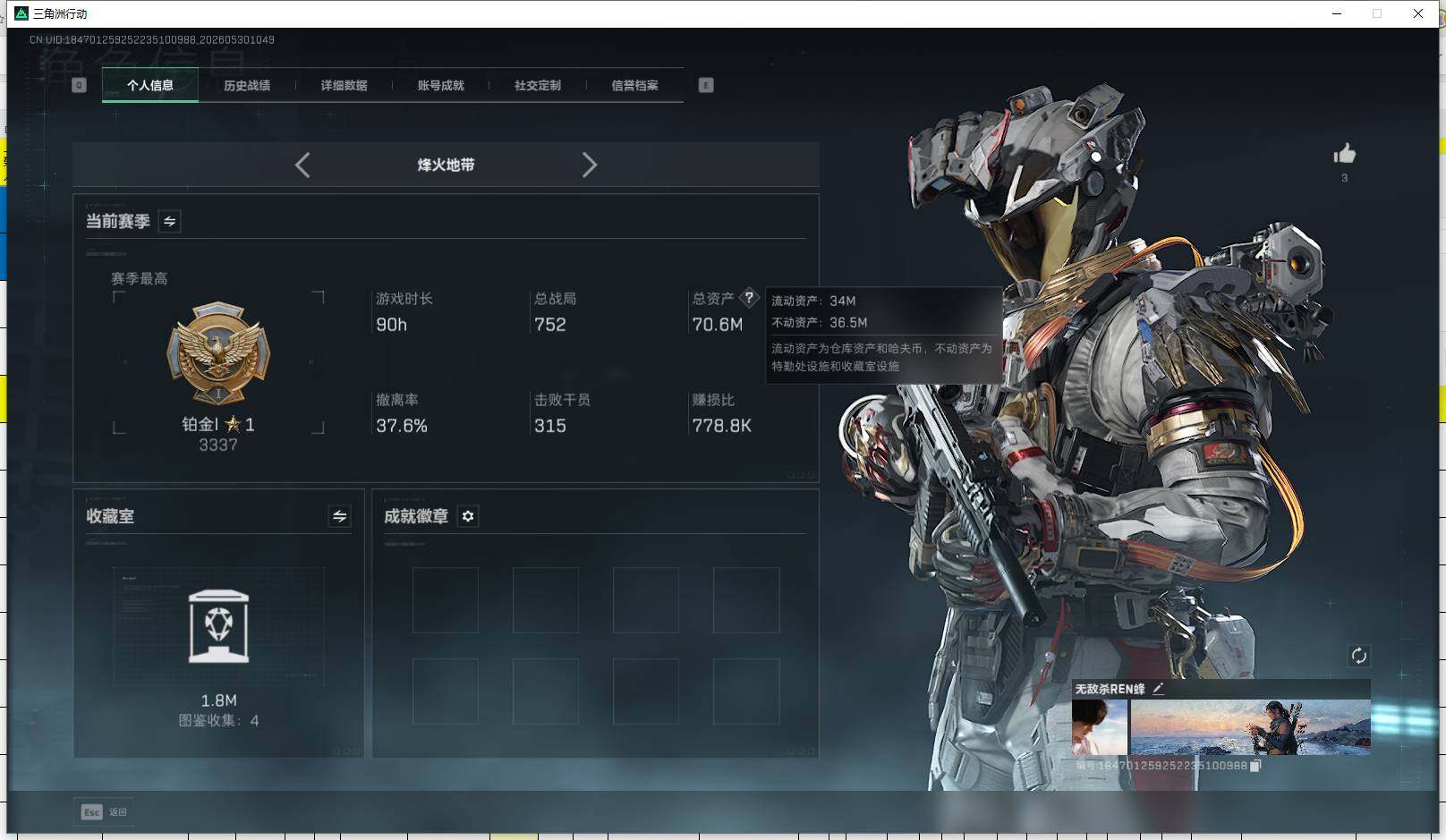Click the 收藏室 value 1.8M

tap(219, 700)
